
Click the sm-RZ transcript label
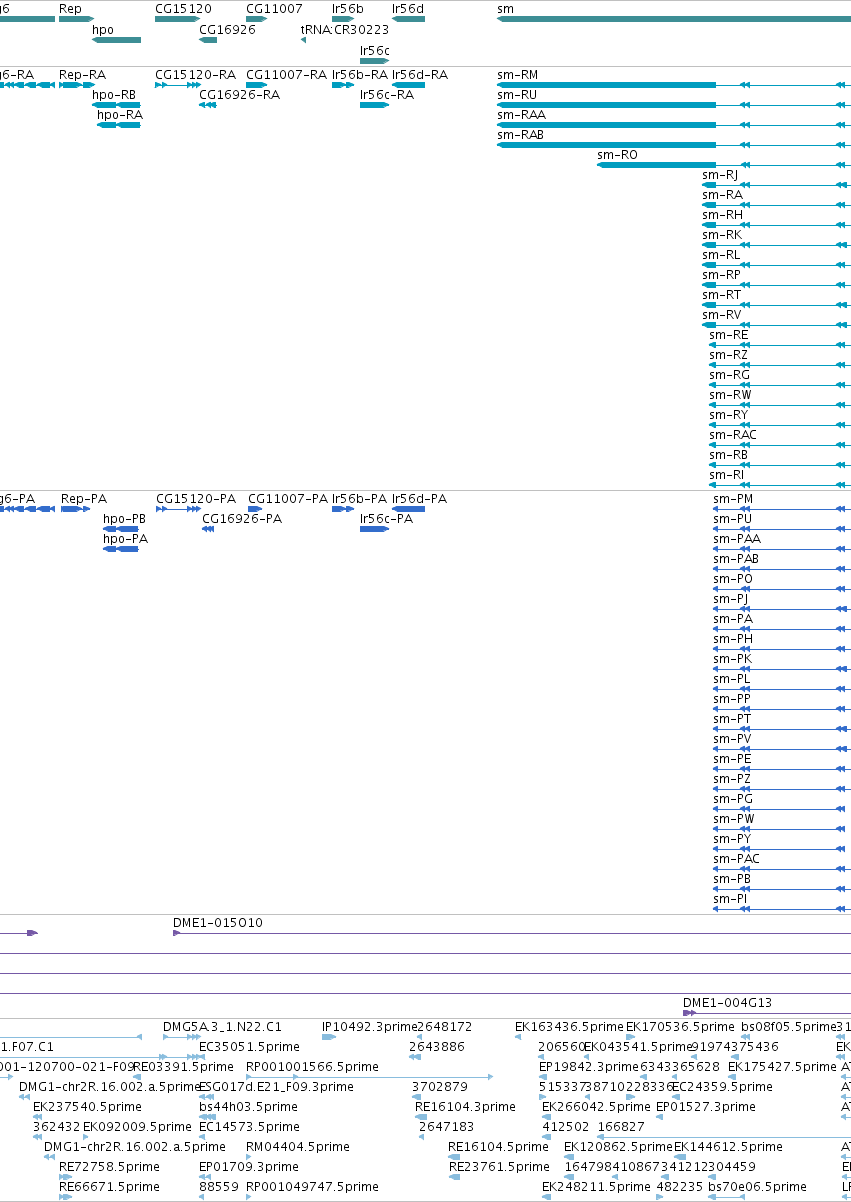(728, 355)
